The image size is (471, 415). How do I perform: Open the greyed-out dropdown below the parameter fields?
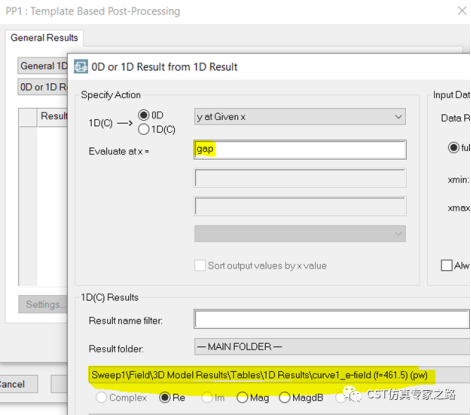tap(300, 233)
